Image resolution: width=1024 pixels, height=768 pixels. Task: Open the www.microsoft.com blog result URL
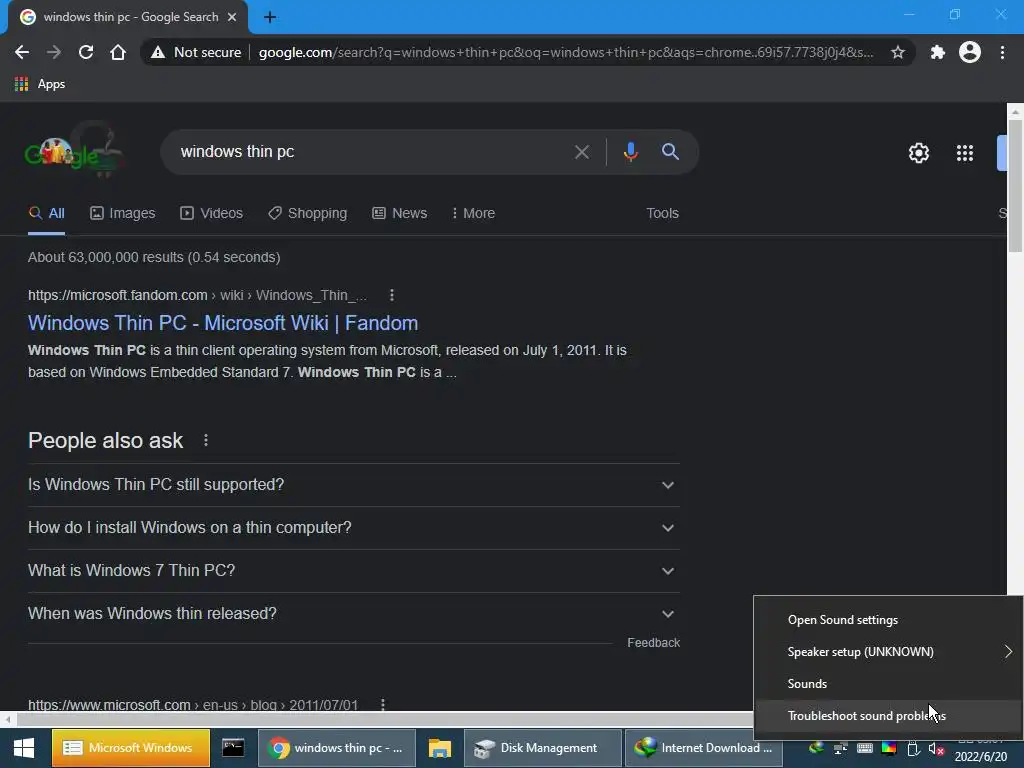click(193, 705)
